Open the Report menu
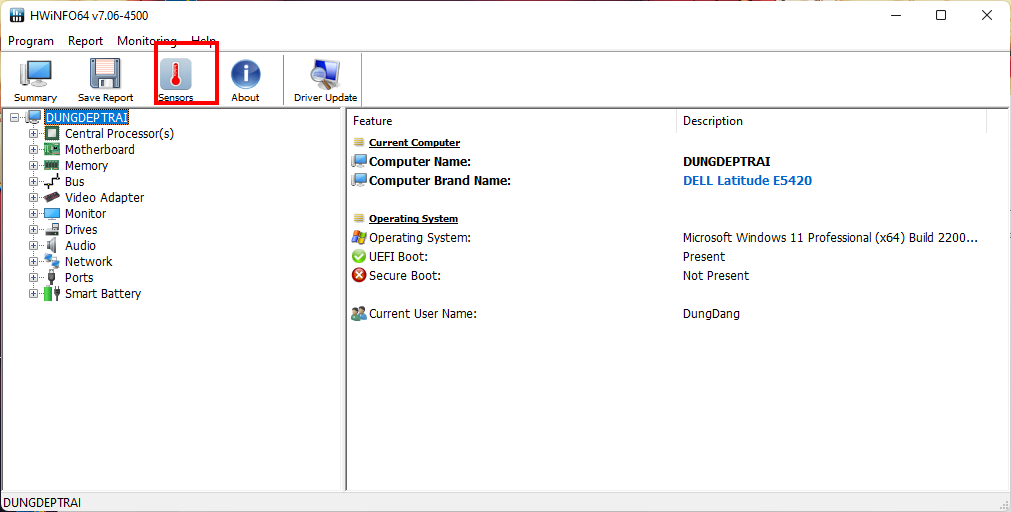Viewport: 1011px width, 512px height. pyautogui.click(x=85, y=41)
